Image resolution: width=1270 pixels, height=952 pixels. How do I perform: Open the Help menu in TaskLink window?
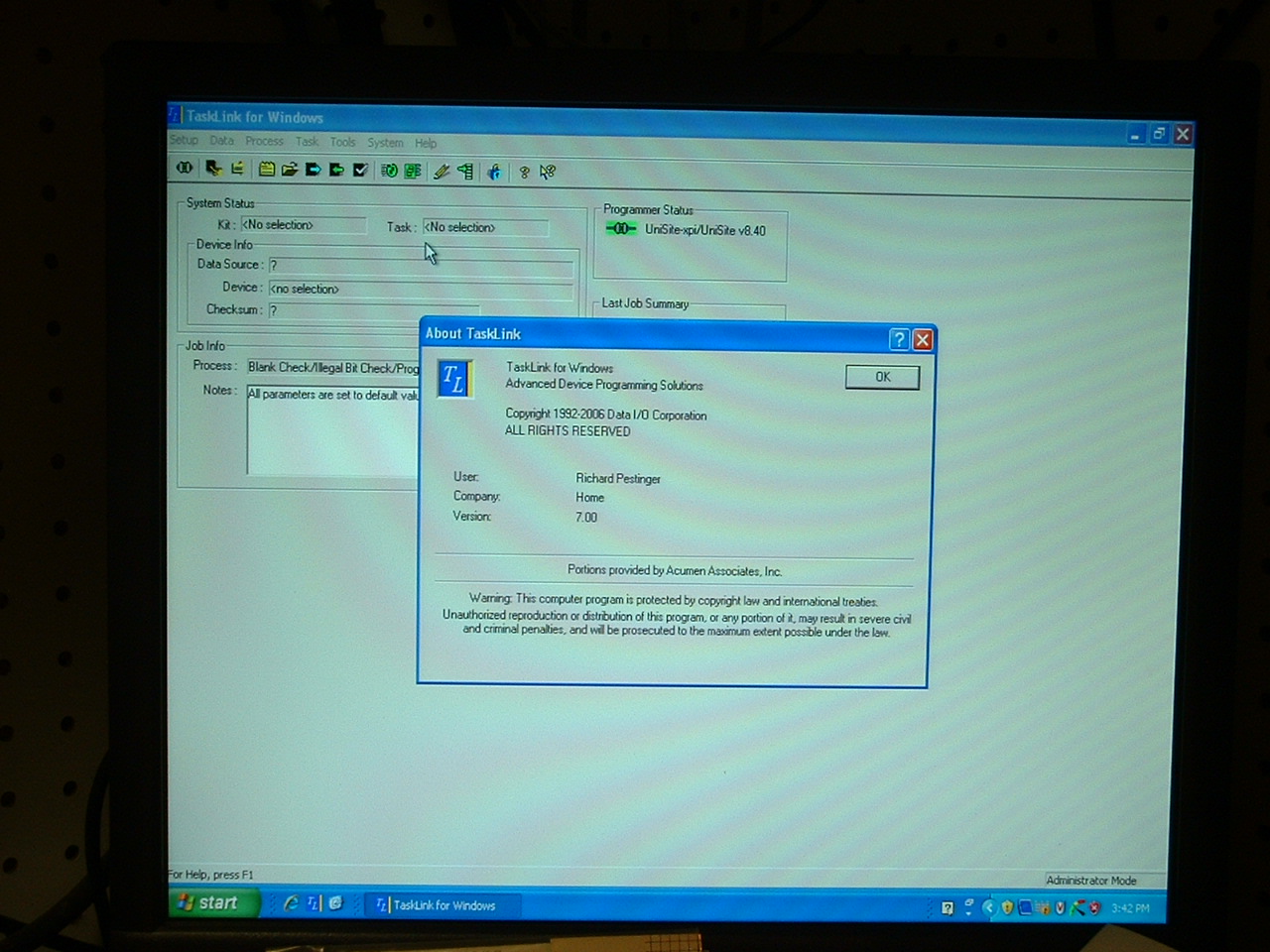coord(426,143)
